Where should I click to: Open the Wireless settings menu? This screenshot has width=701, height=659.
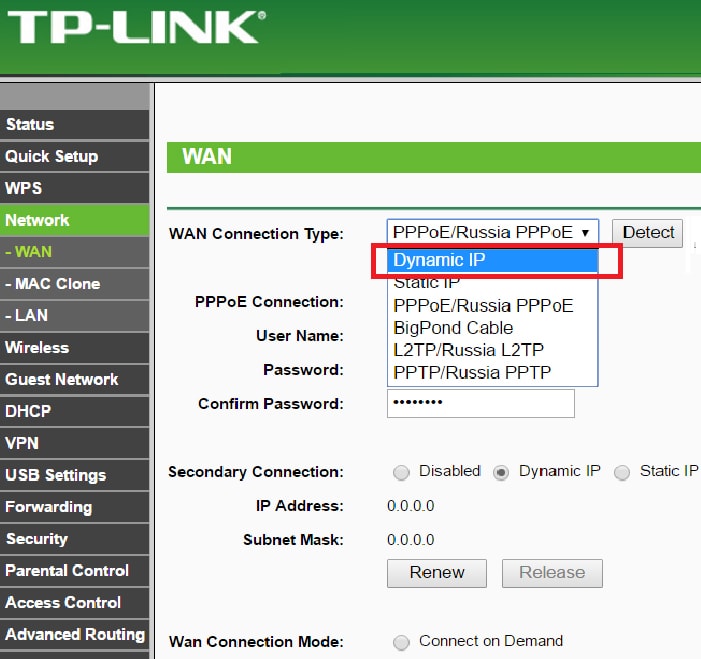74,347
